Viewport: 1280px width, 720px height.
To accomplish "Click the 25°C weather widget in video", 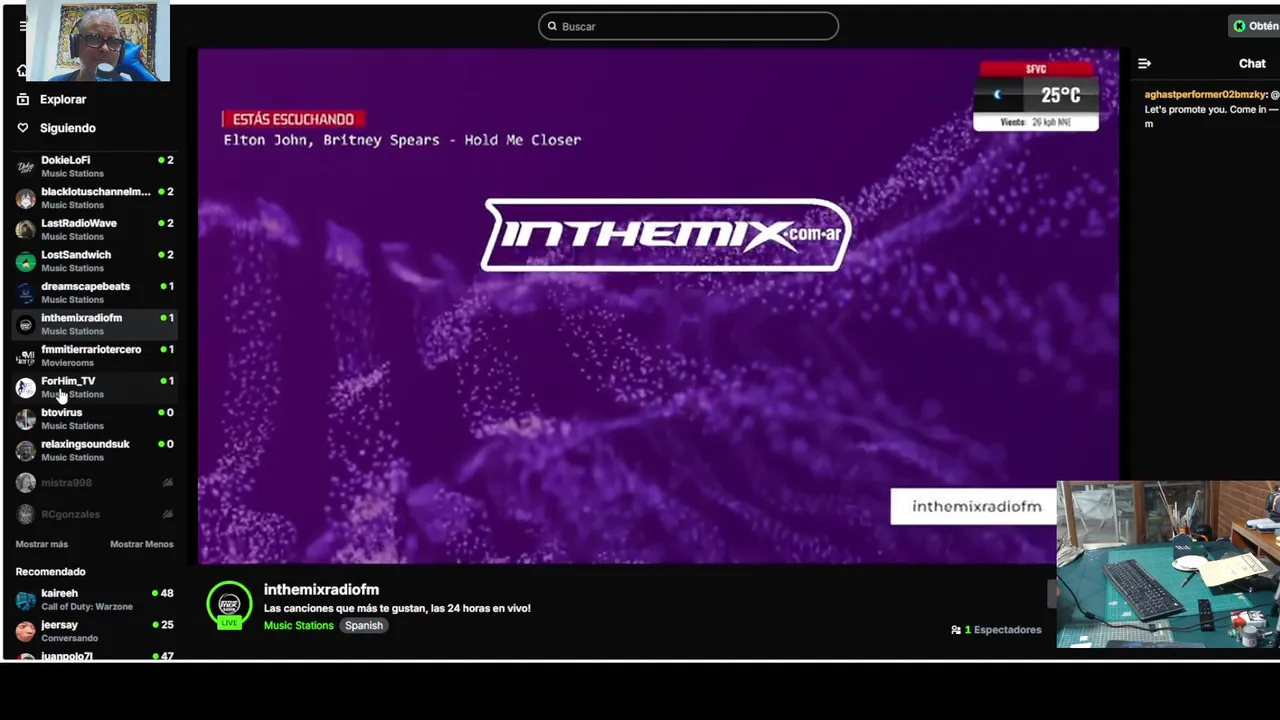I will pos(1036,96).
